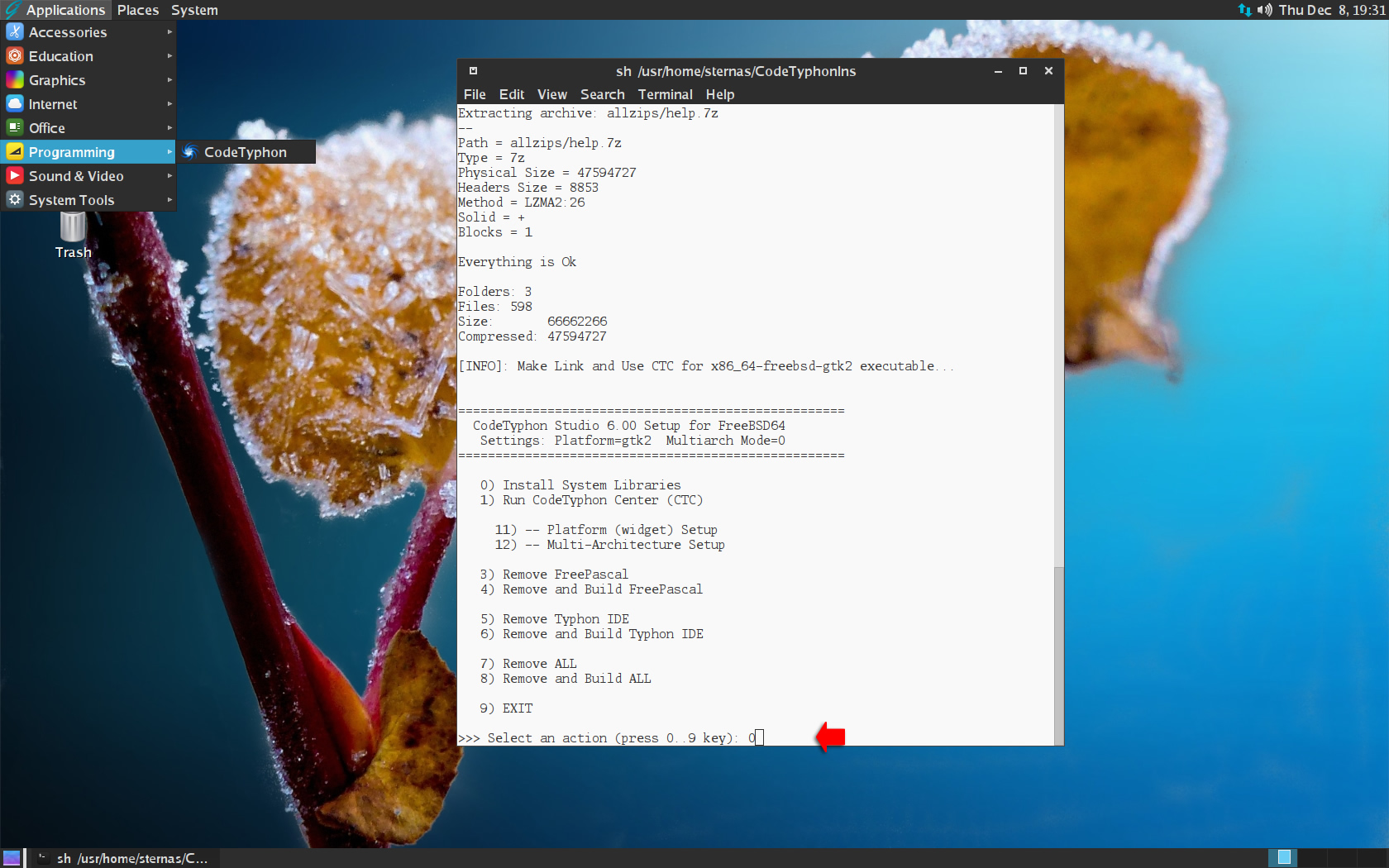1389x868 pixels.
Task: Click the '7) Remove ALL' line
Action: pyautogui.click(x=528, y=664)
